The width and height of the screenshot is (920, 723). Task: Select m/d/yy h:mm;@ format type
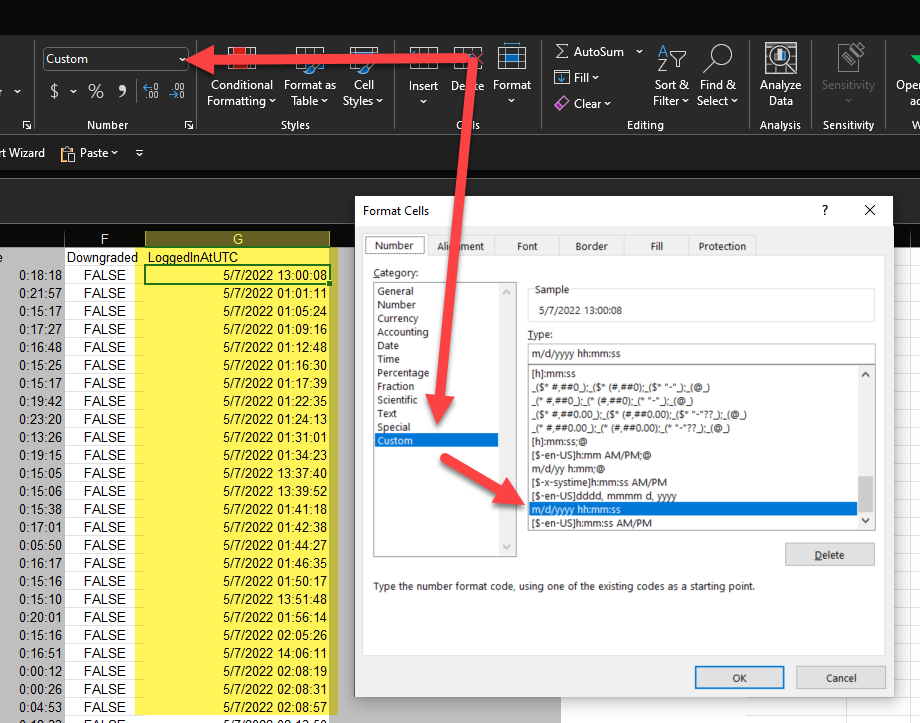pos(693,468)
